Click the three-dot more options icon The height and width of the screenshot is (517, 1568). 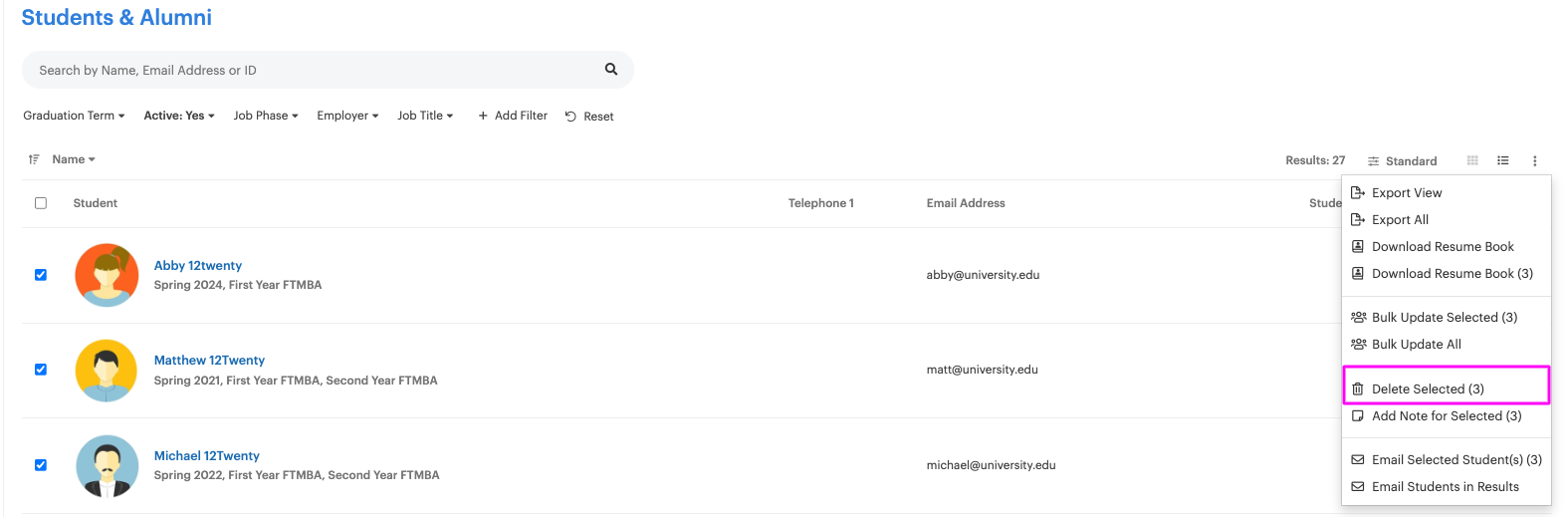1534,160
